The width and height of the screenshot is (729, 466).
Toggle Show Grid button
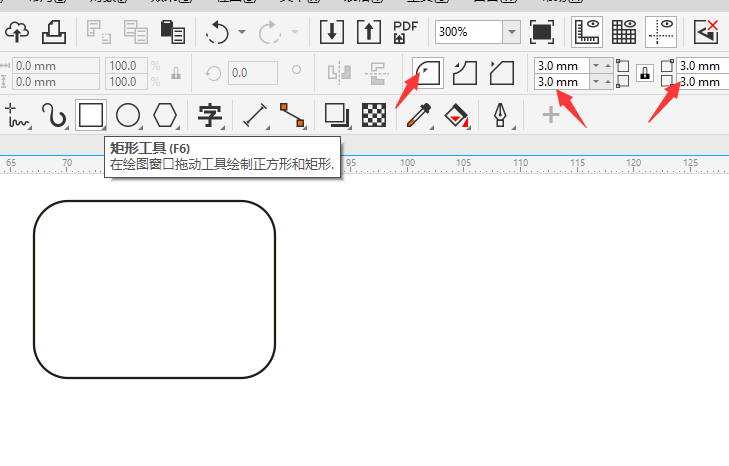point(624,32)
